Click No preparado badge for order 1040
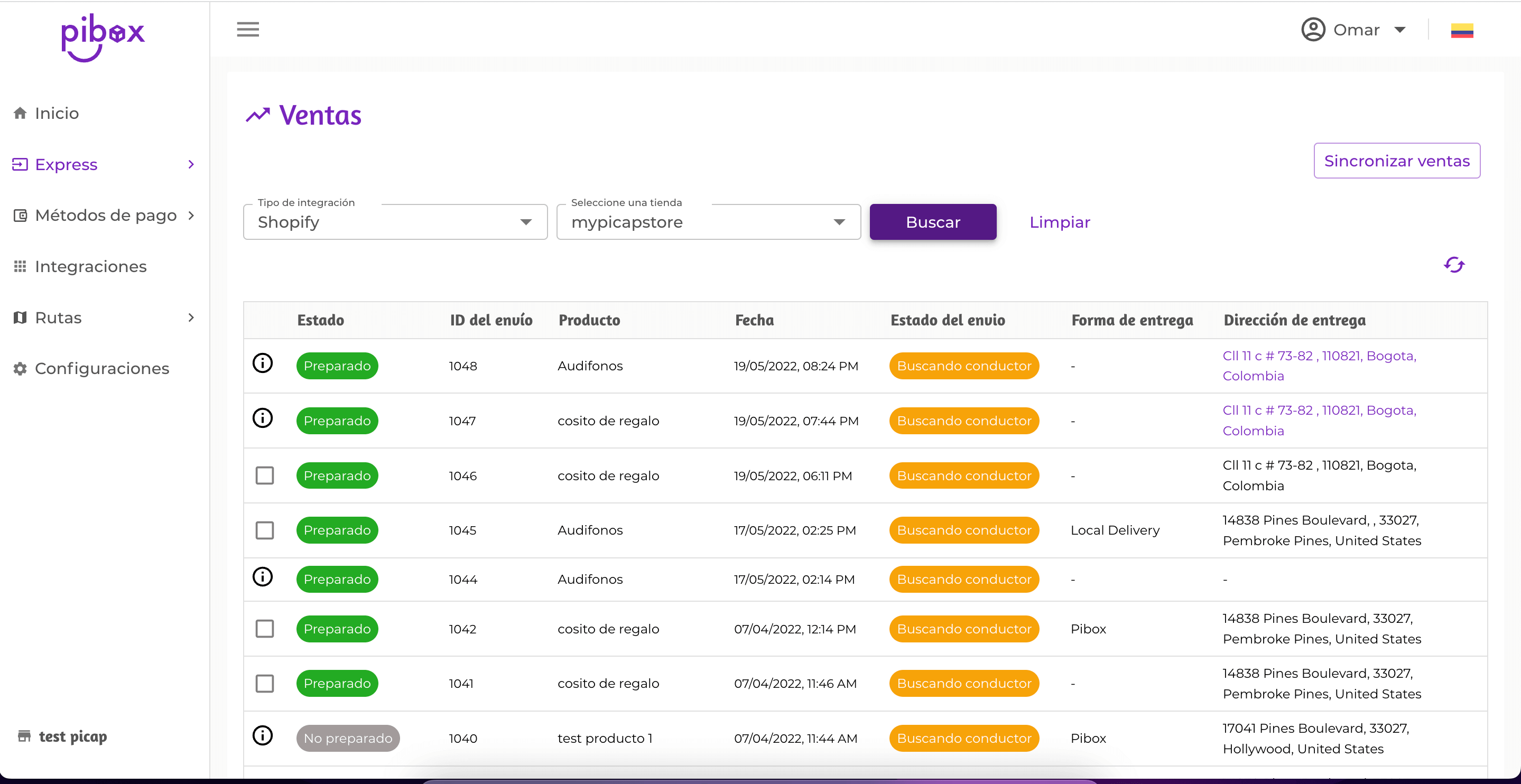The width and height of the screenshot is (1521, 784). 348,738
